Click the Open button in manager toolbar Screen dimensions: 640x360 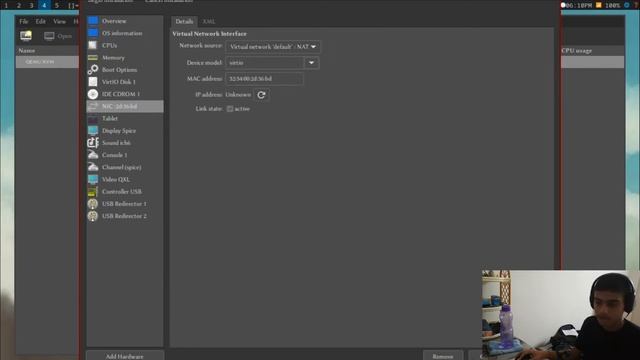(58, 36)
